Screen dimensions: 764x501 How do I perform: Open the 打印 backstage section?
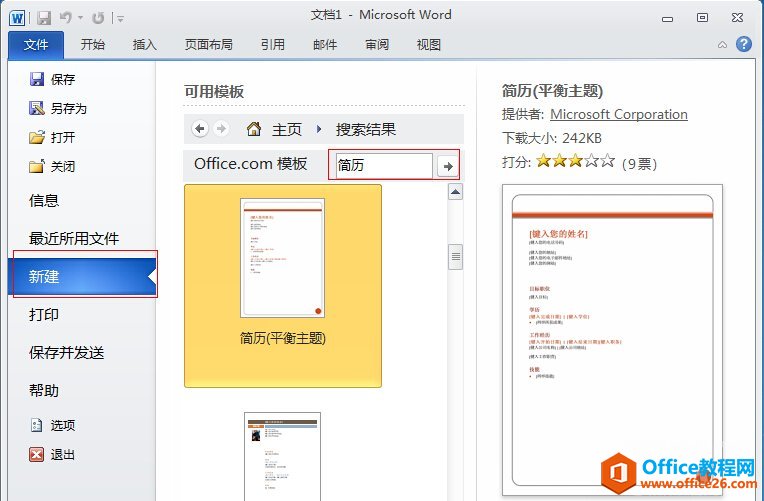pyautogui.click(x=43, y=315)
